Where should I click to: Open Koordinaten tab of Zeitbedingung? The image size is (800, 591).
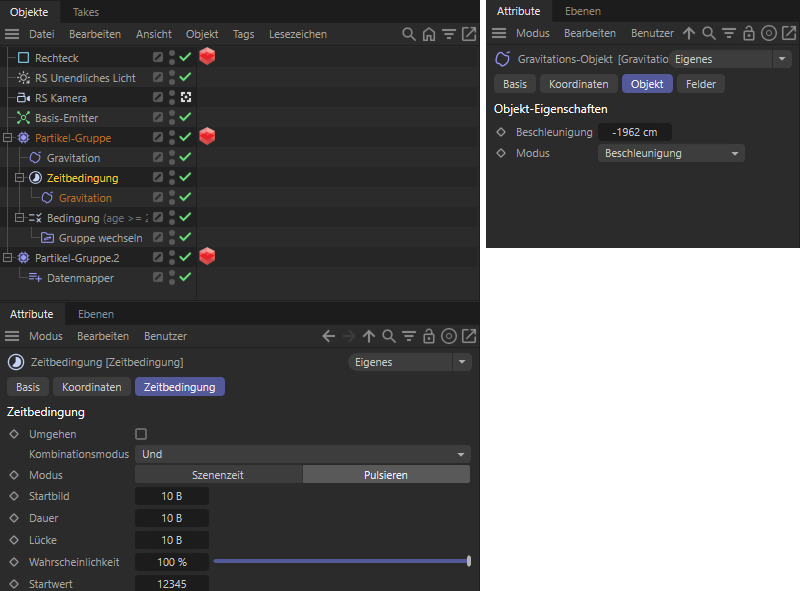tap(92, 387)
